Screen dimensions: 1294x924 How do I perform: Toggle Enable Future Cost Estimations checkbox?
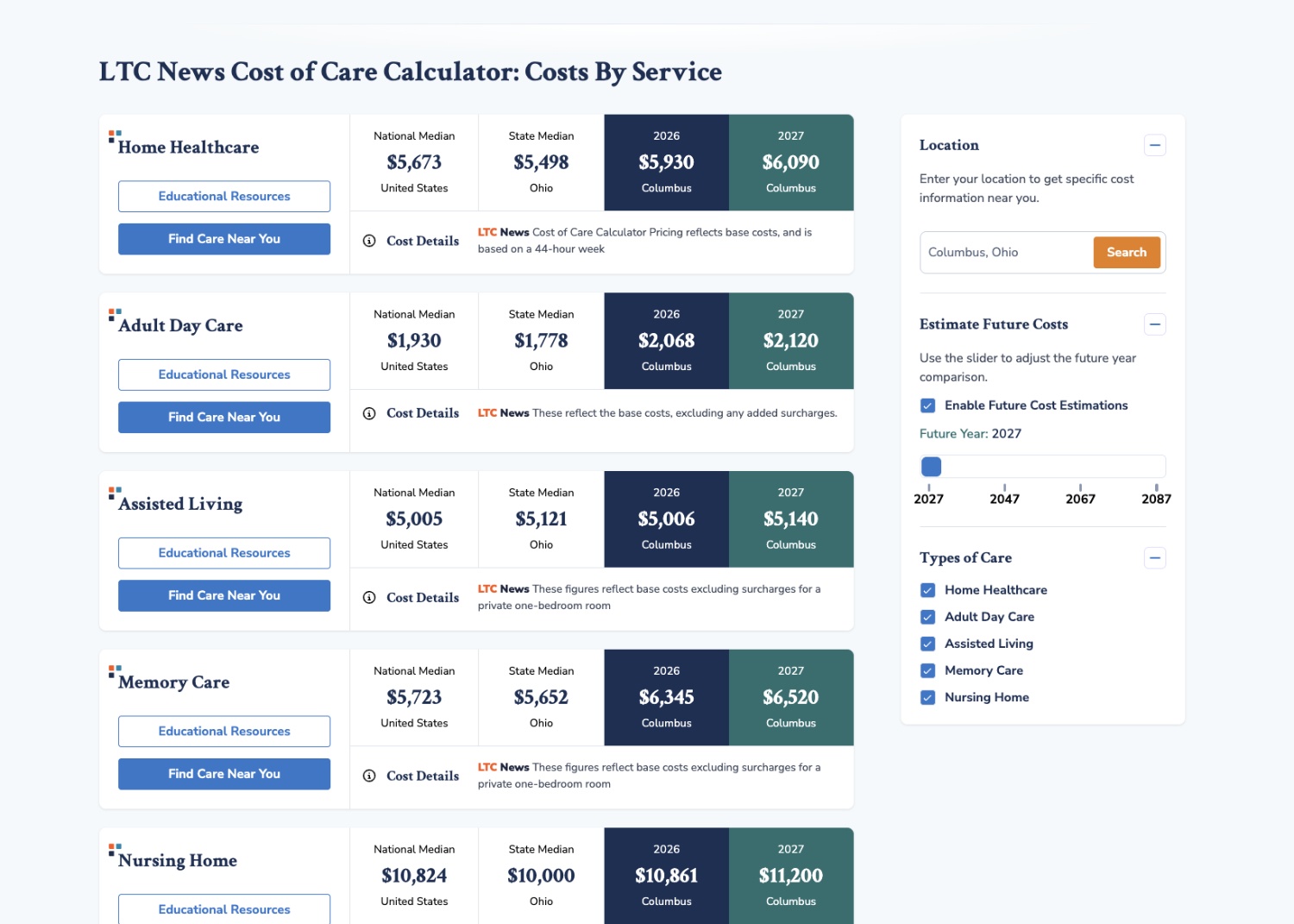pyautogui.click(x=928, y=405)
